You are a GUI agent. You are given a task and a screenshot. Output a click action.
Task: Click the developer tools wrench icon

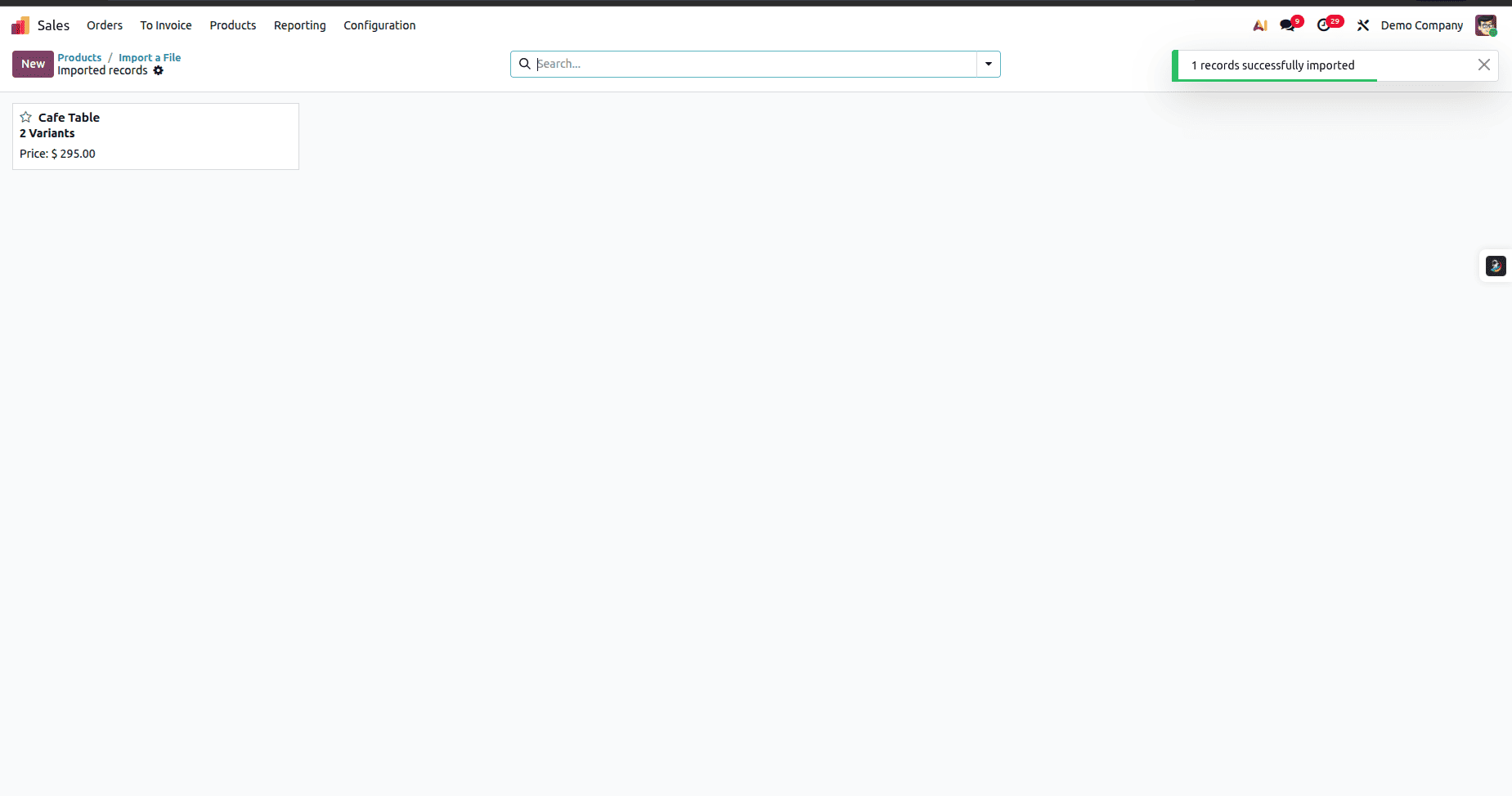click(x=1363, y=25)
